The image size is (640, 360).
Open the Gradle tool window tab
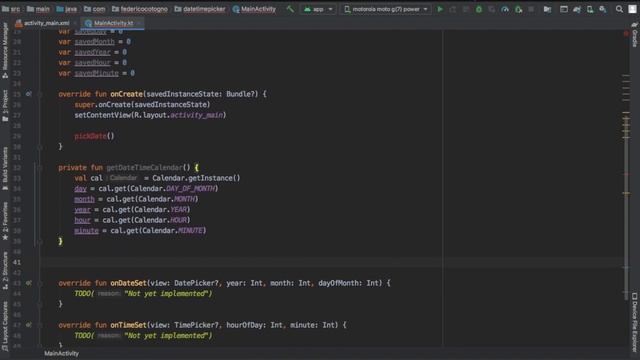(x=635, y=35)
